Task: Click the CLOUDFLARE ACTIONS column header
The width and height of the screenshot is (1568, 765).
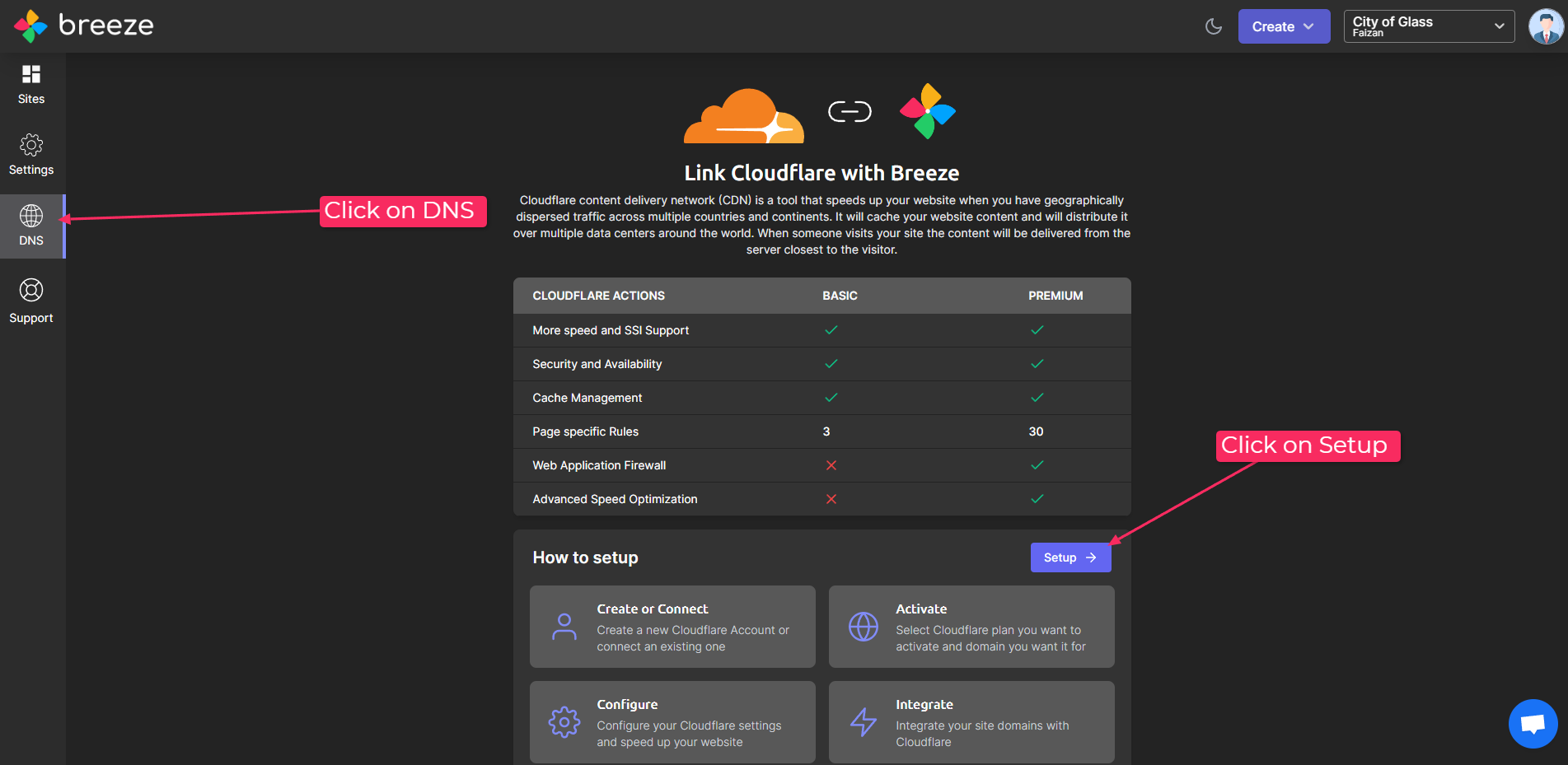Action: pos(598,296)
